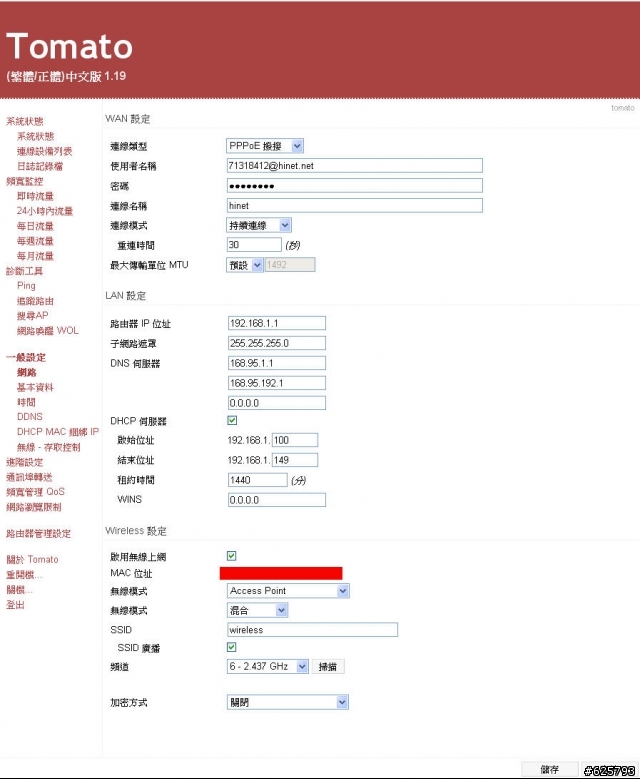Open the 加密方式 關閉 dropdown

288,702
